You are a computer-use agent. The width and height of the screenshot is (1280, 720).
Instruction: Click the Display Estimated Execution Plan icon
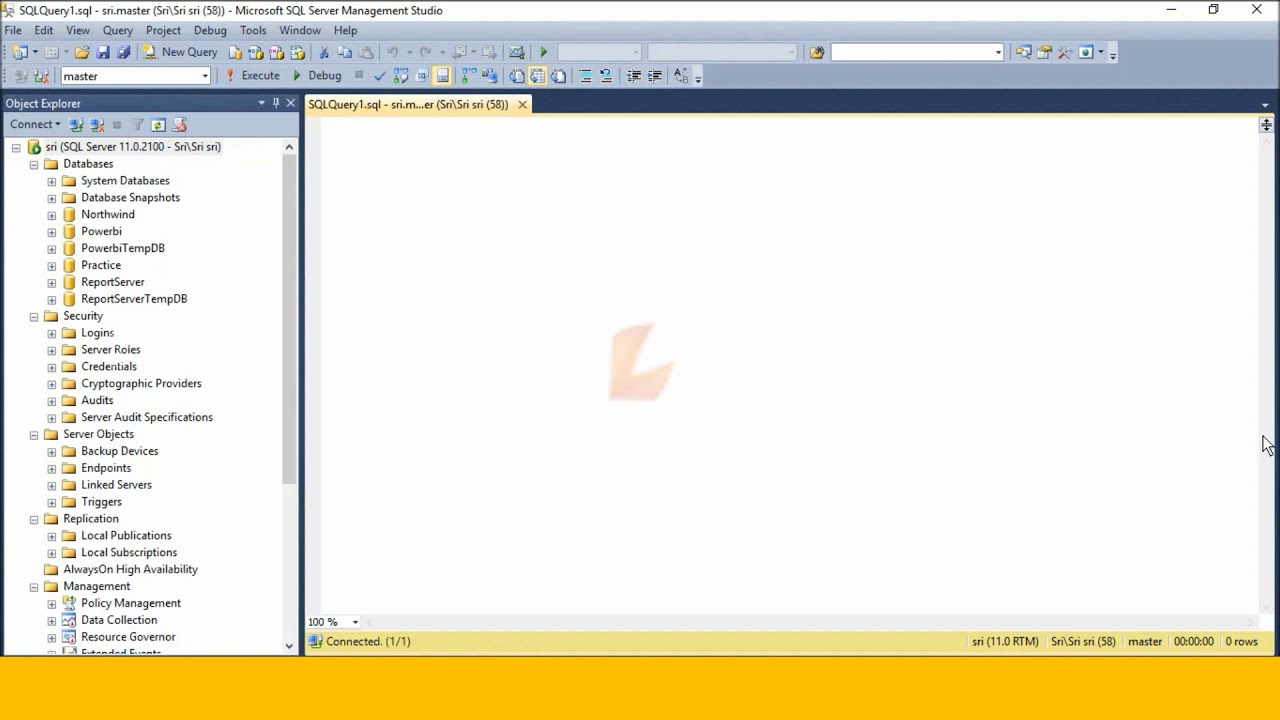point(400,76)
